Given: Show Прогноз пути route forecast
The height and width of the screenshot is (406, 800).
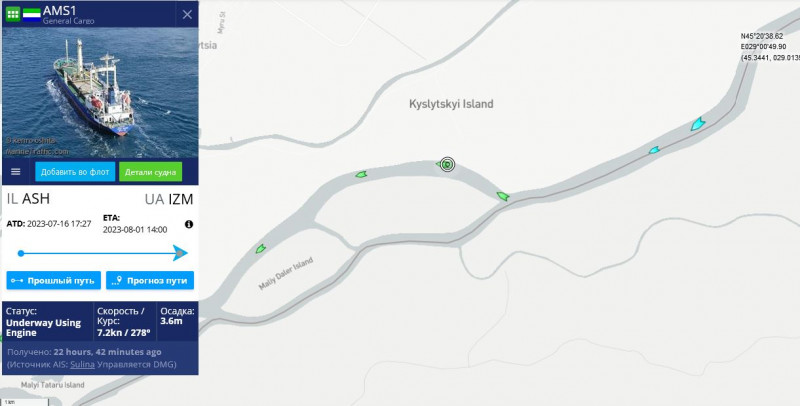Looking at the screenshot, I should [x=150, y=281].
